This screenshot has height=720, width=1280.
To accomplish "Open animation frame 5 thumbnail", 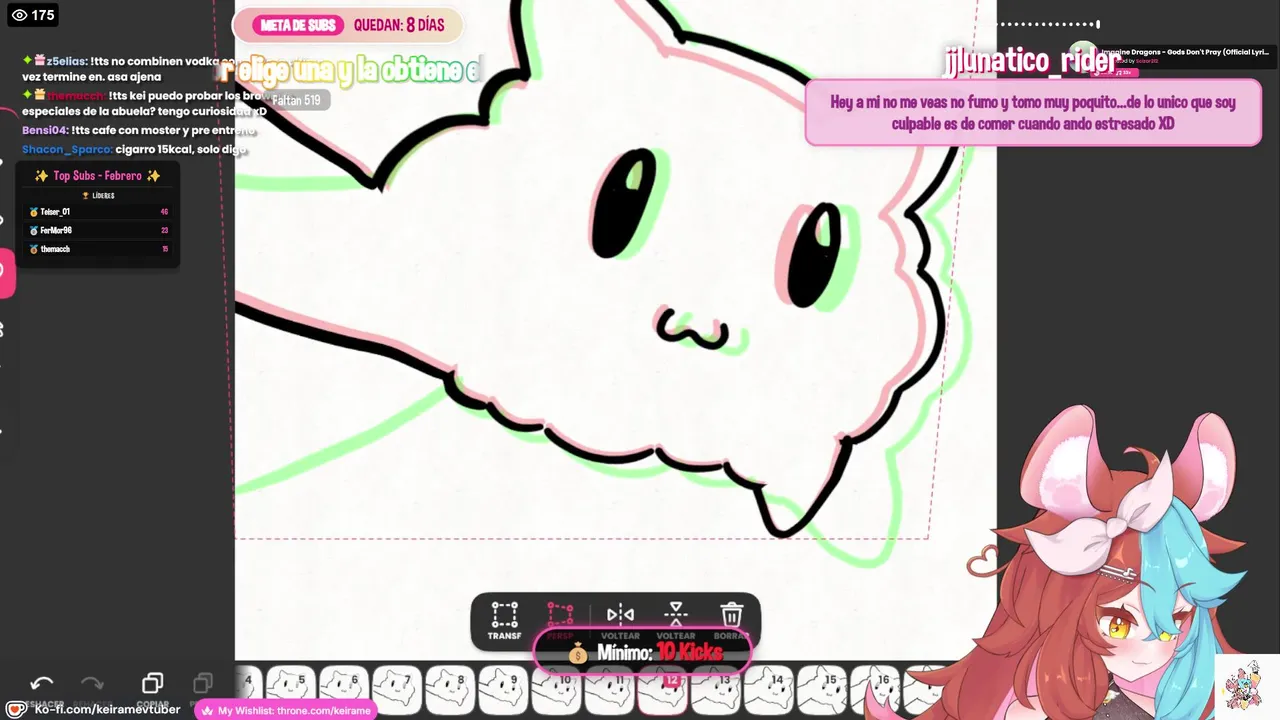I will [x=291, y=688].
